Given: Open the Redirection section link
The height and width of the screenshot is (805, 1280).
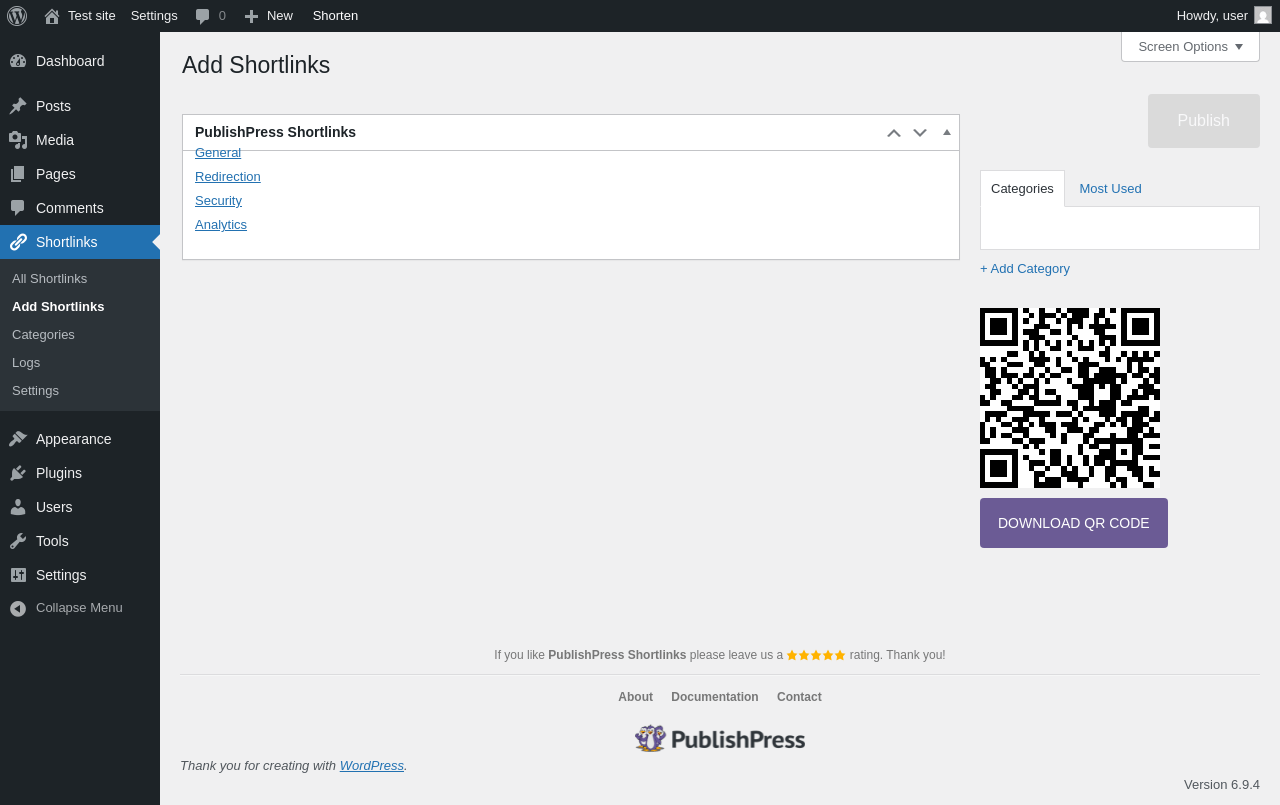Looking at the screenshot, I should (228, 177).
